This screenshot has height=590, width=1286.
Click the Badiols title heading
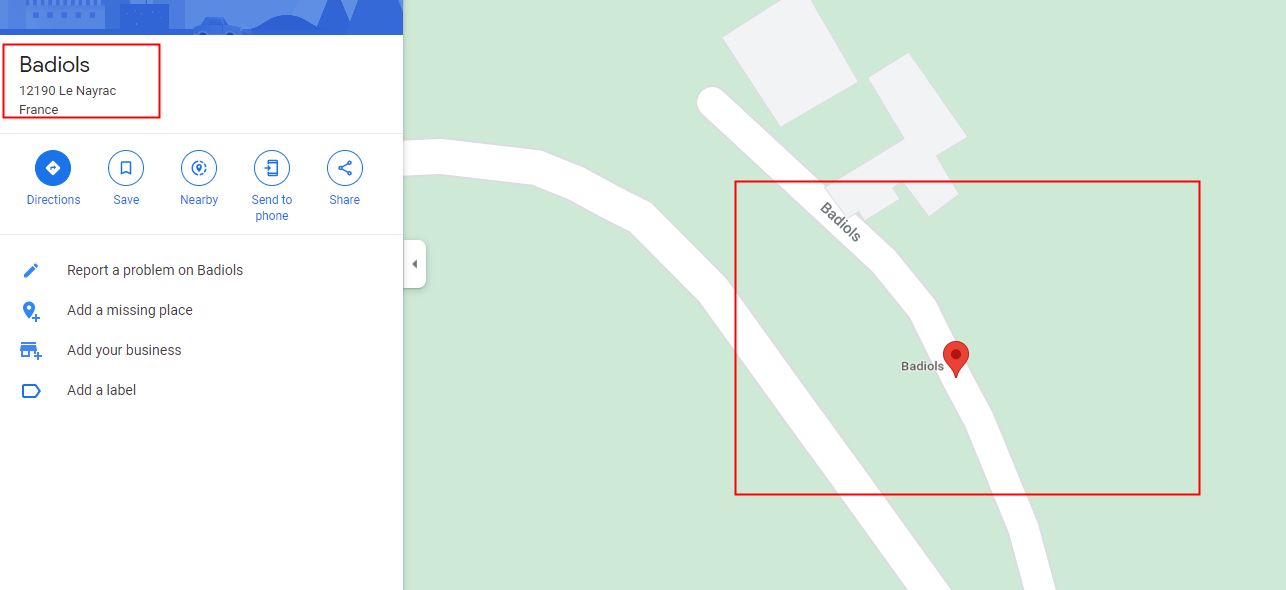(x=54, y=65)
